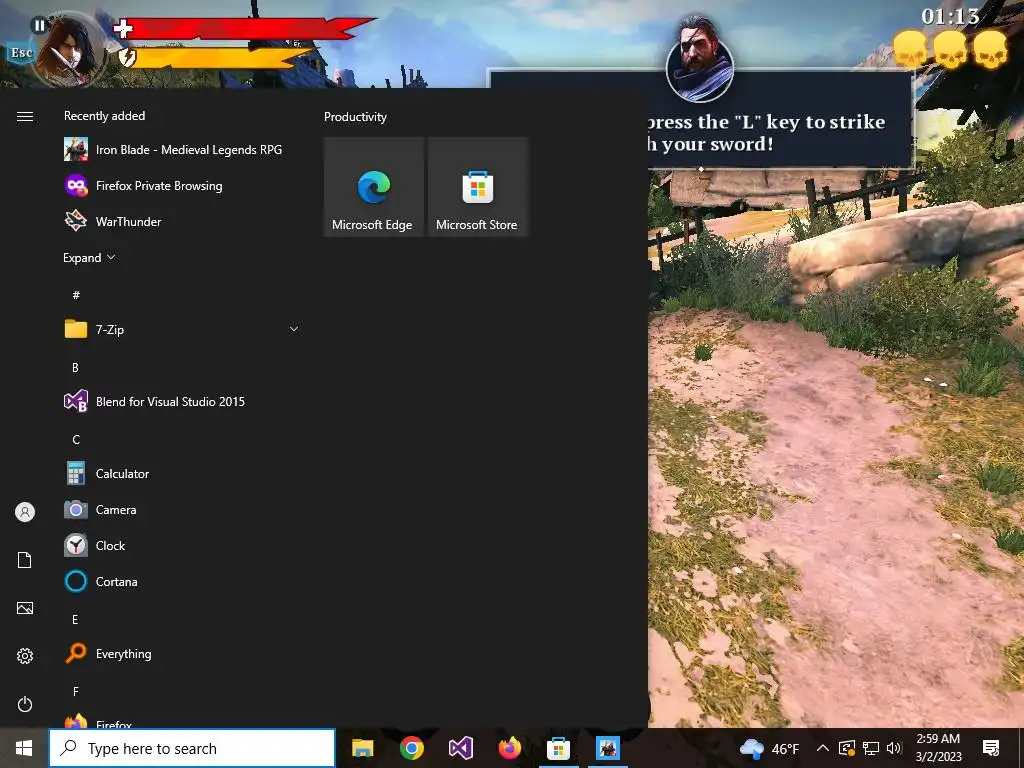This screenshot has width=1024, height=768.
Task: Click the Esc button in game
Action: 22,53
